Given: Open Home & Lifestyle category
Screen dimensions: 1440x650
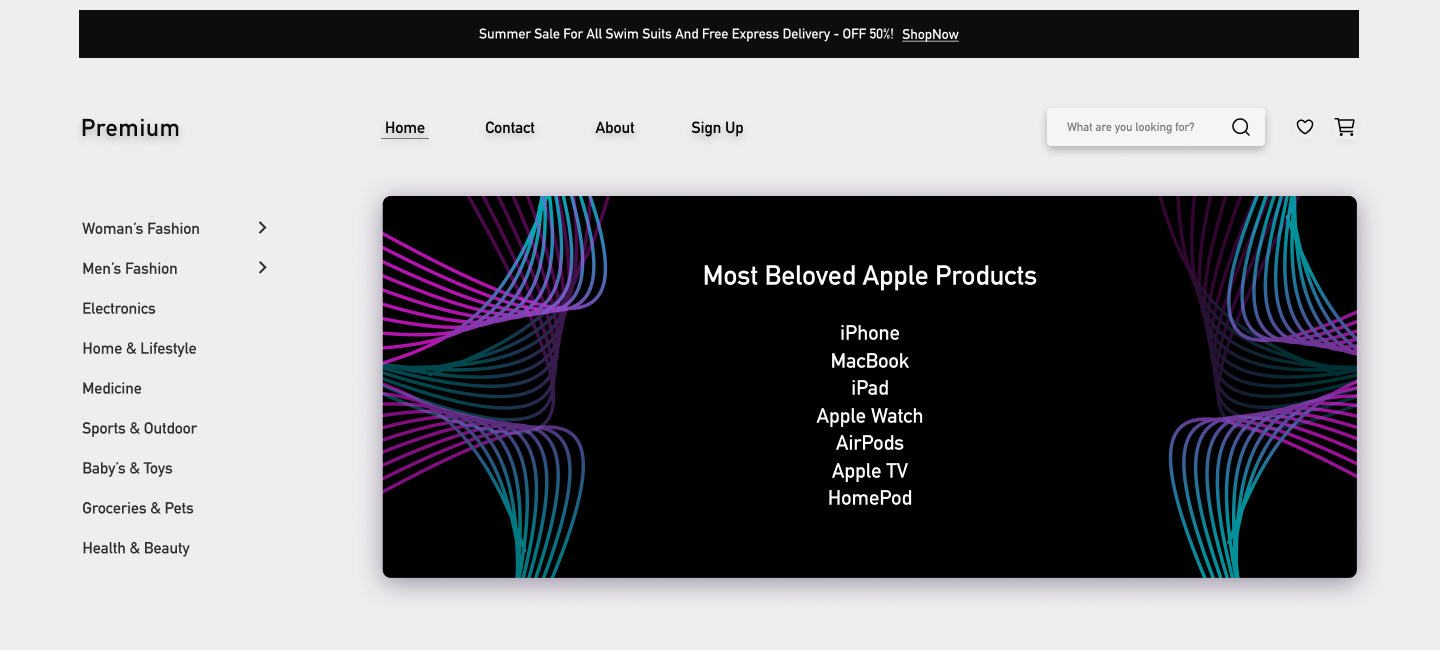Looking at the screenshot, I should (x=139, y=349).
